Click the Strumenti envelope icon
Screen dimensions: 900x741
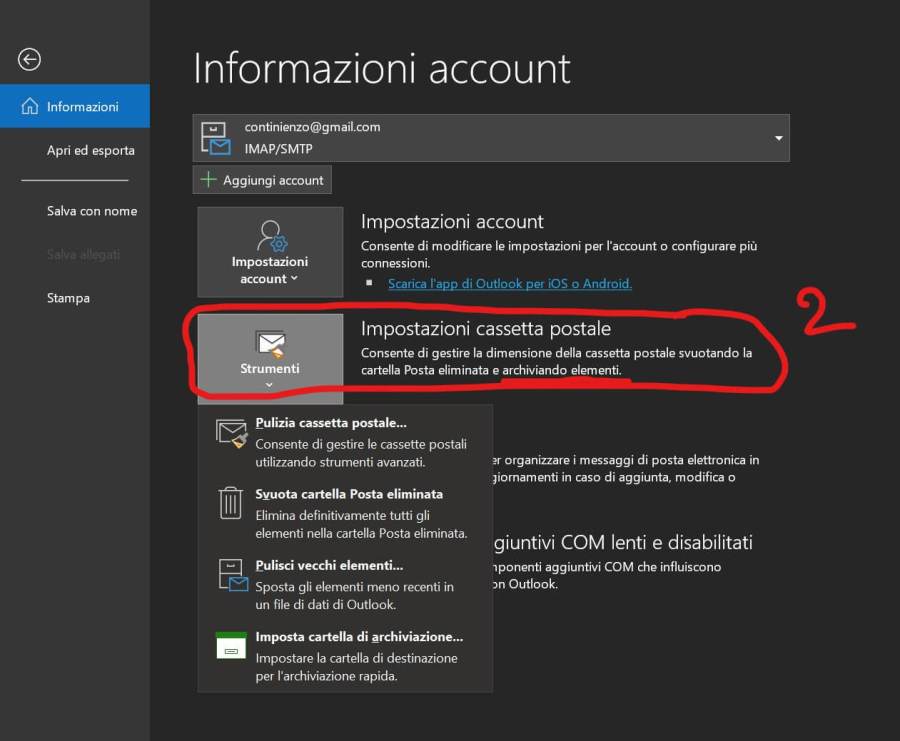(x=270, y=344)
